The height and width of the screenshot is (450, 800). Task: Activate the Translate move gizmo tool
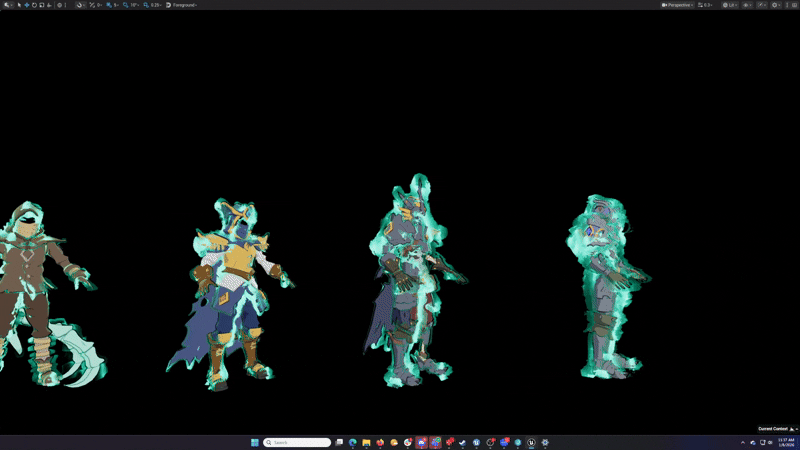tap(27, 5)
